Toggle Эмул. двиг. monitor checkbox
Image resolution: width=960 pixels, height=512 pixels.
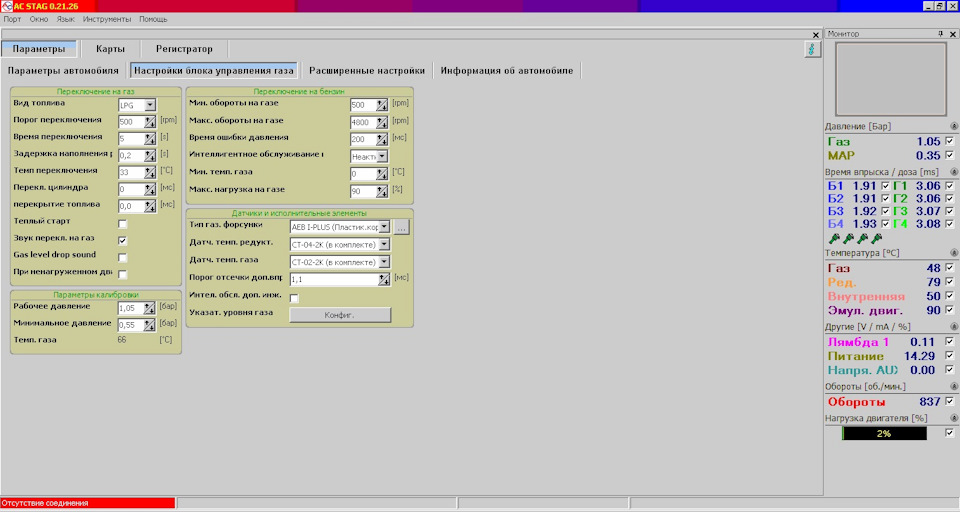(950, 310)
